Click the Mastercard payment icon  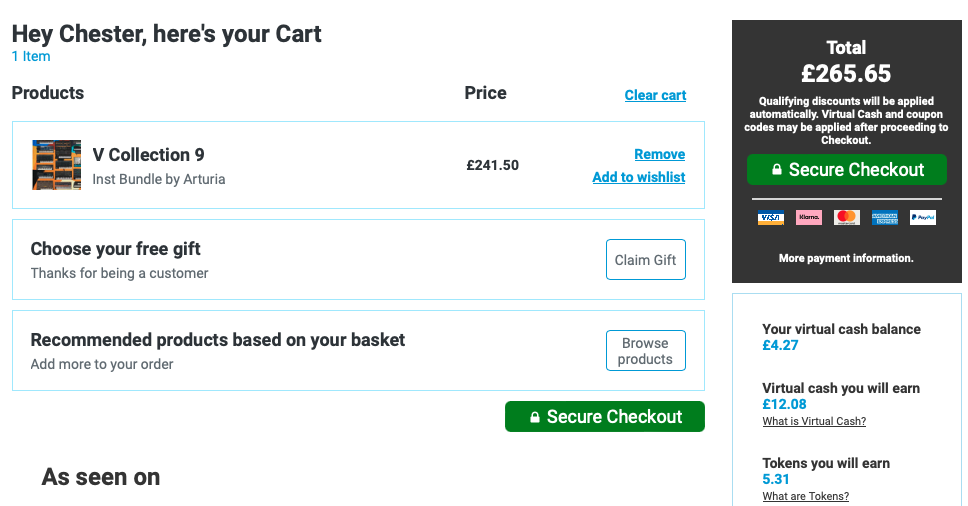846,217
